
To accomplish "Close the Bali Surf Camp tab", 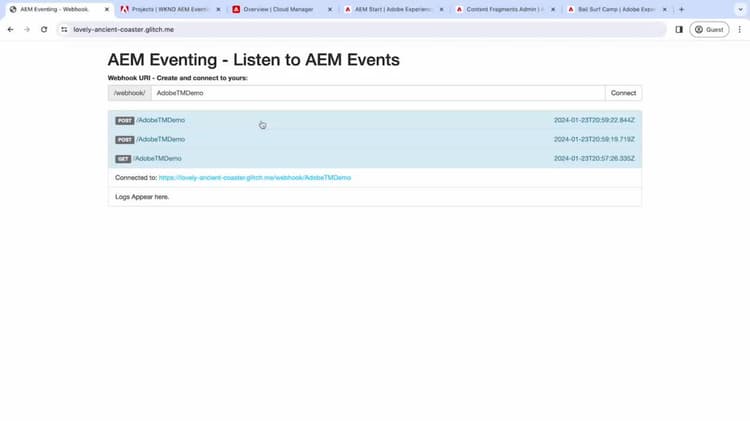I will click(664, 10).
